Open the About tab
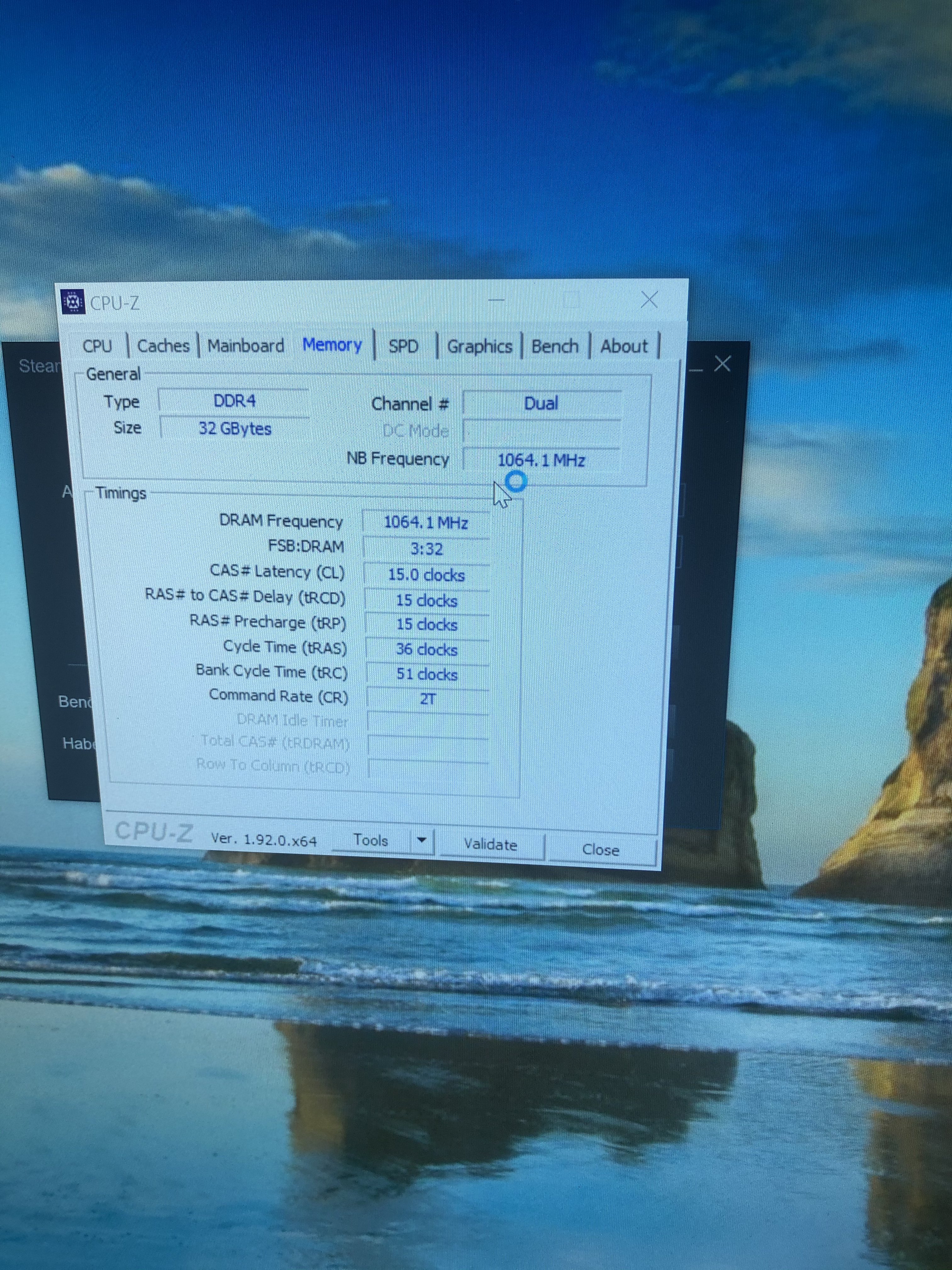The image size is (952, 1270). point(624,346)
